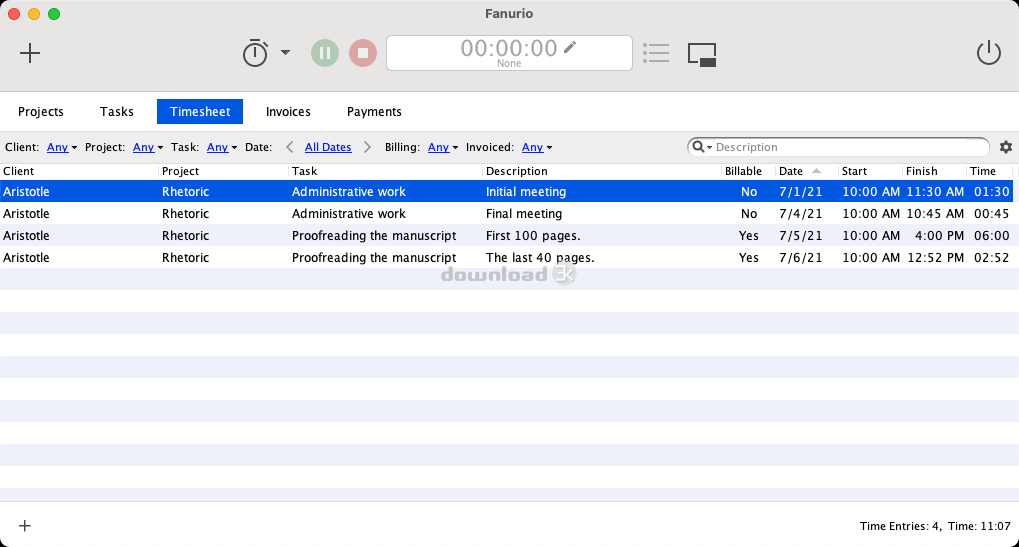Switch to the mini timer window
Screen dimensions: 1019x547
click(x=702, y=55)
